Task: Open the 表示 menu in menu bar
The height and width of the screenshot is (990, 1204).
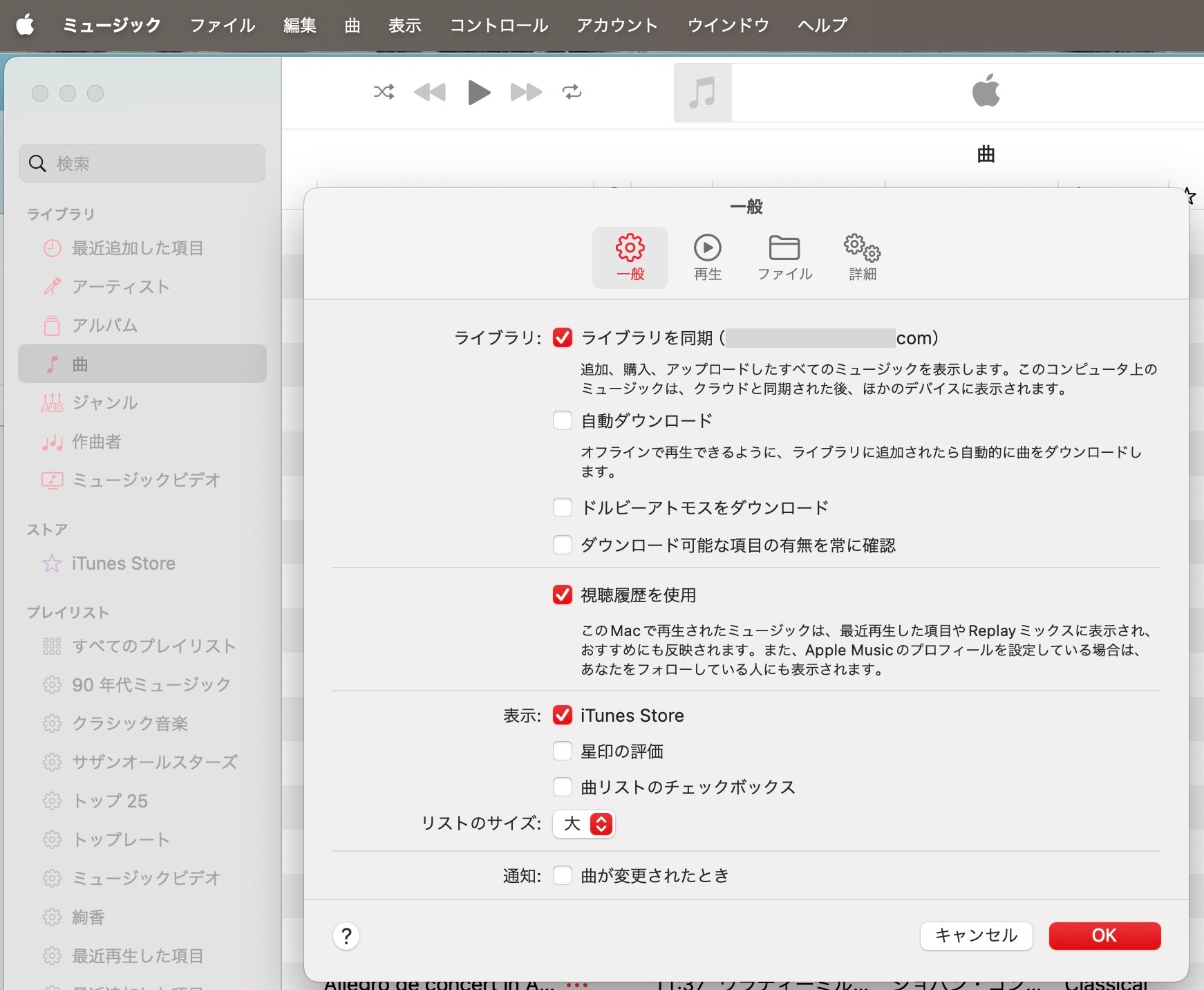Action: point(404,26)
